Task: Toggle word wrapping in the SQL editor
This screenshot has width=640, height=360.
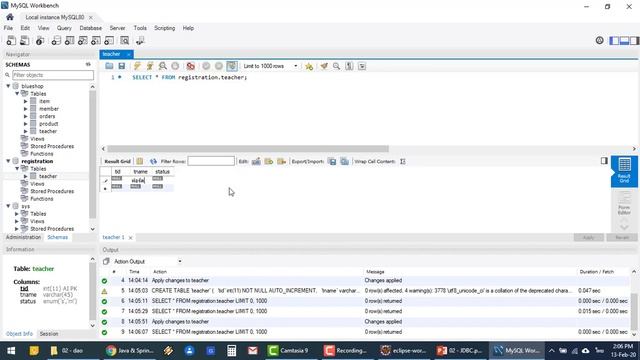Action: [362, 66]
